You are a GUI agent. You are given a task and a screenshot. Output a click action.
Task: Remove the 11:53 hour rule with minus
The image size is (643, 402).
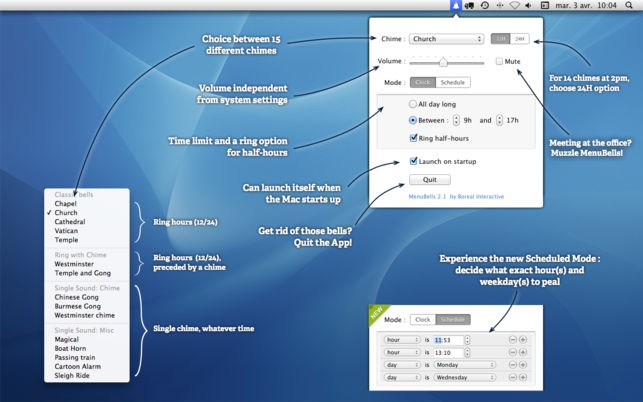click(513, 340)
